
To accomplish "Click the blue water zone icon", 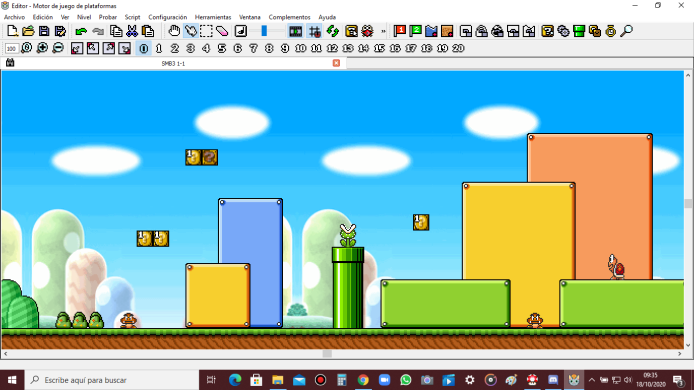I will pyautogui.click(x=431, y=31).
